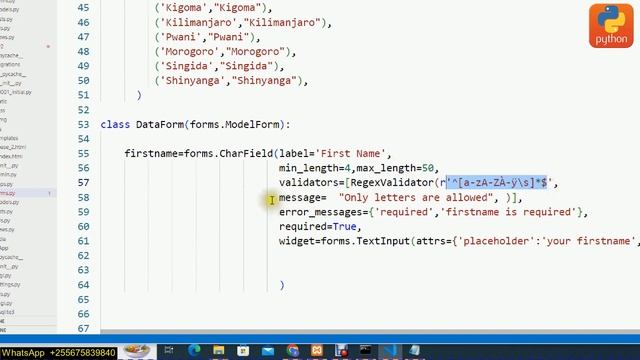Image resolution: width=640 pixels, height=360 pixels.
Task: Click 'min_length=4' on line 56
Action: coord(315,168)
